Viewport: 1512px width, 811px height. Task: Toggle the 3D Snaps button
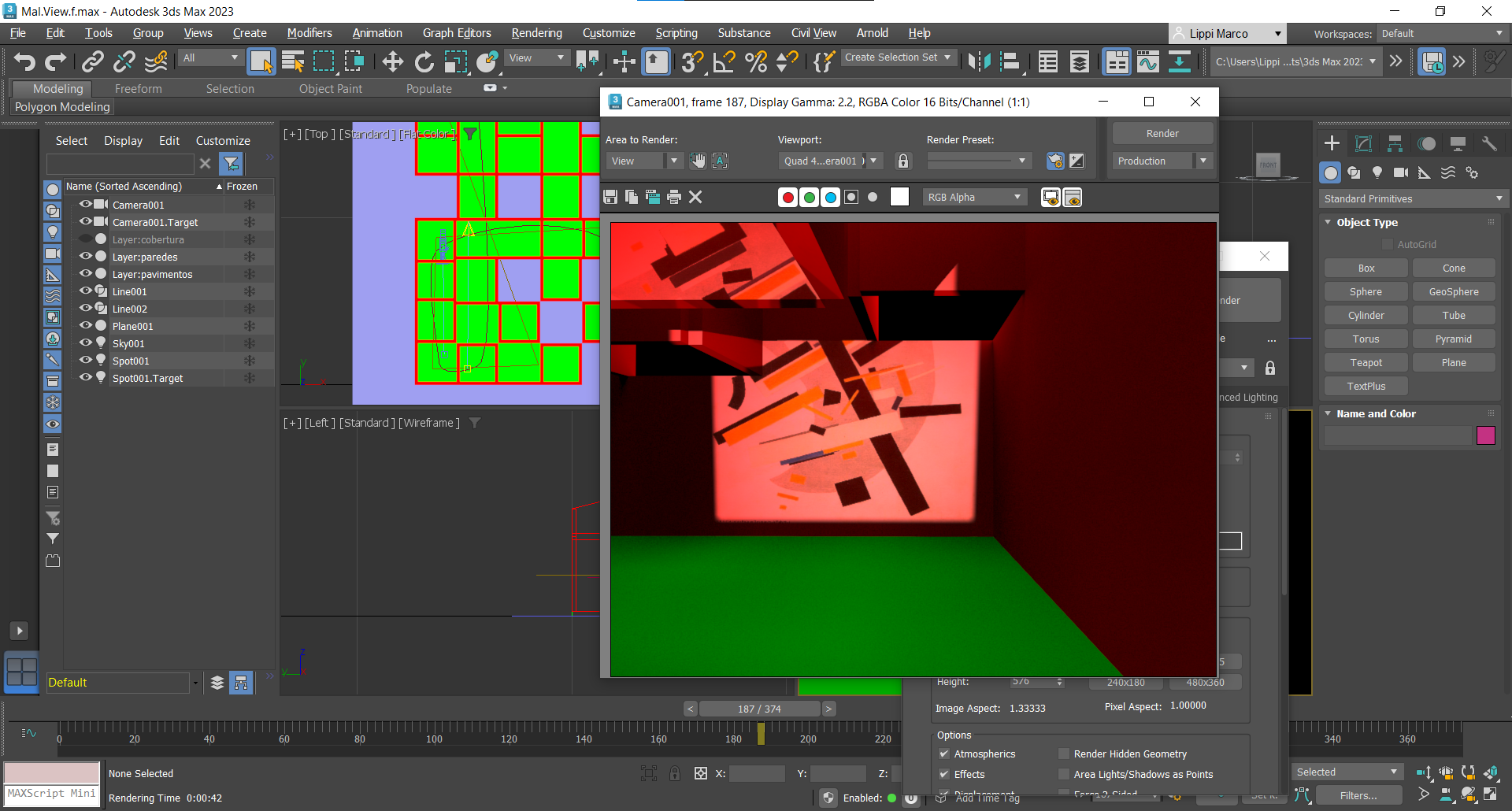[692, 61]
